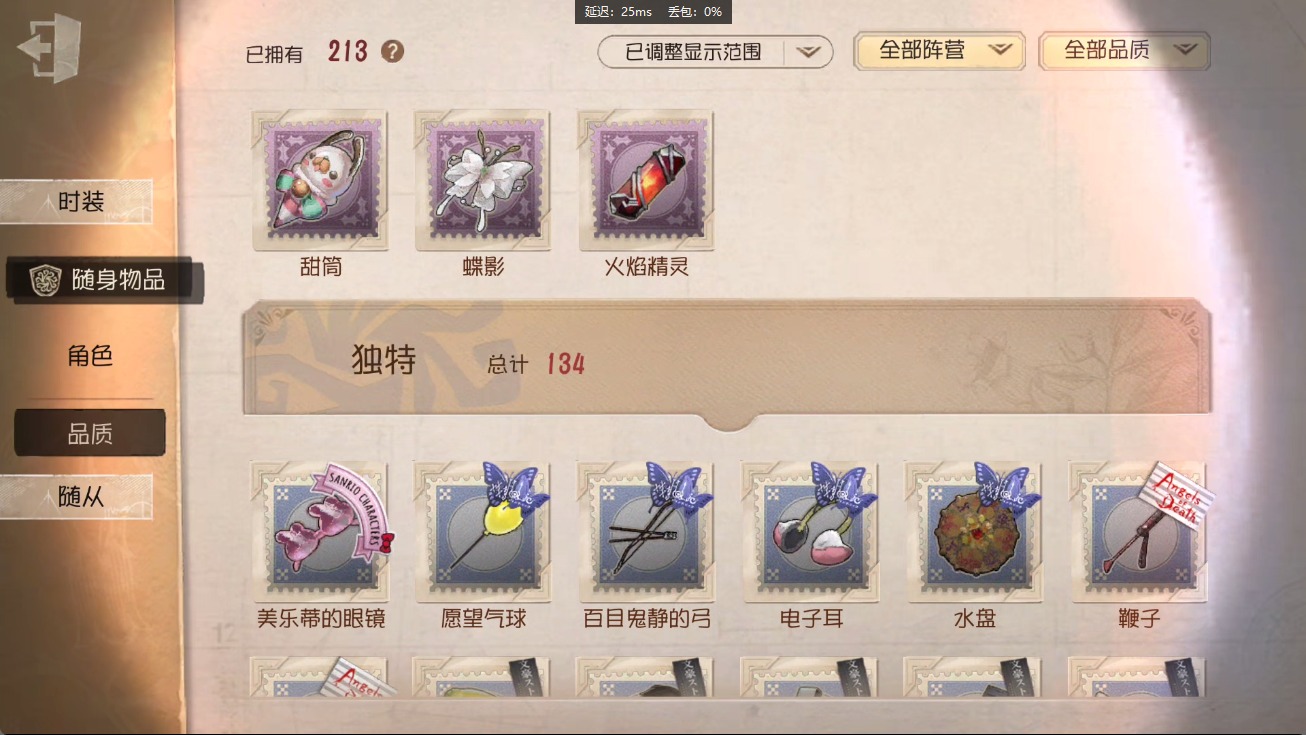This screenshot has height=735, width=1306.
Task: Choose the 愿望气球 balloon item
Action: click(x=484, y=532)
